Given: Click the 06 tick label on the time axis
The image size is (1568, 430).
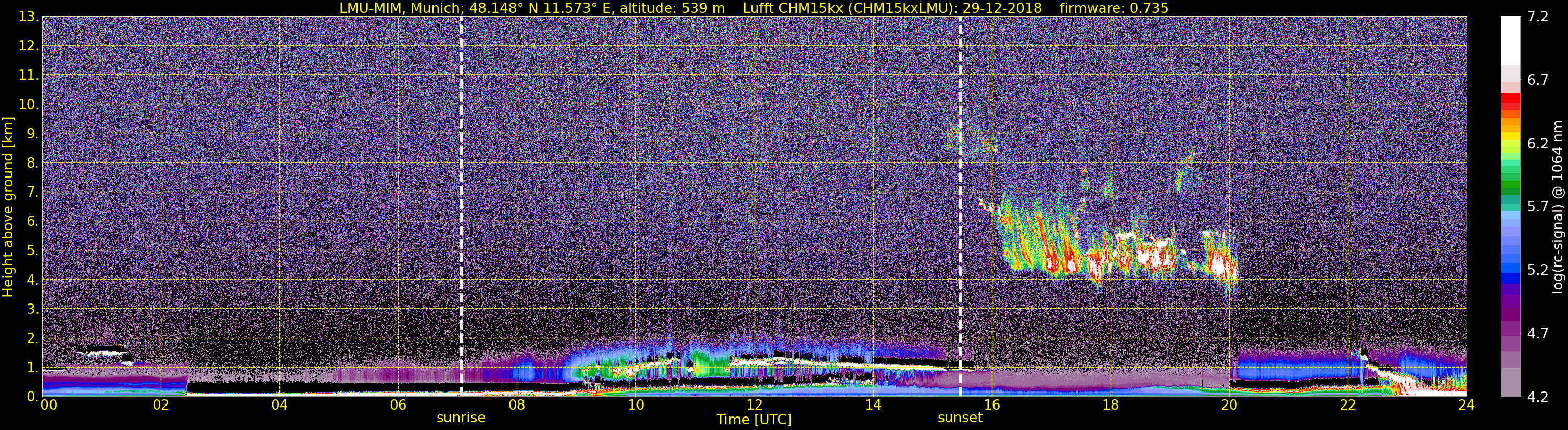Looking at the screenshot, I should pos(398,406).
